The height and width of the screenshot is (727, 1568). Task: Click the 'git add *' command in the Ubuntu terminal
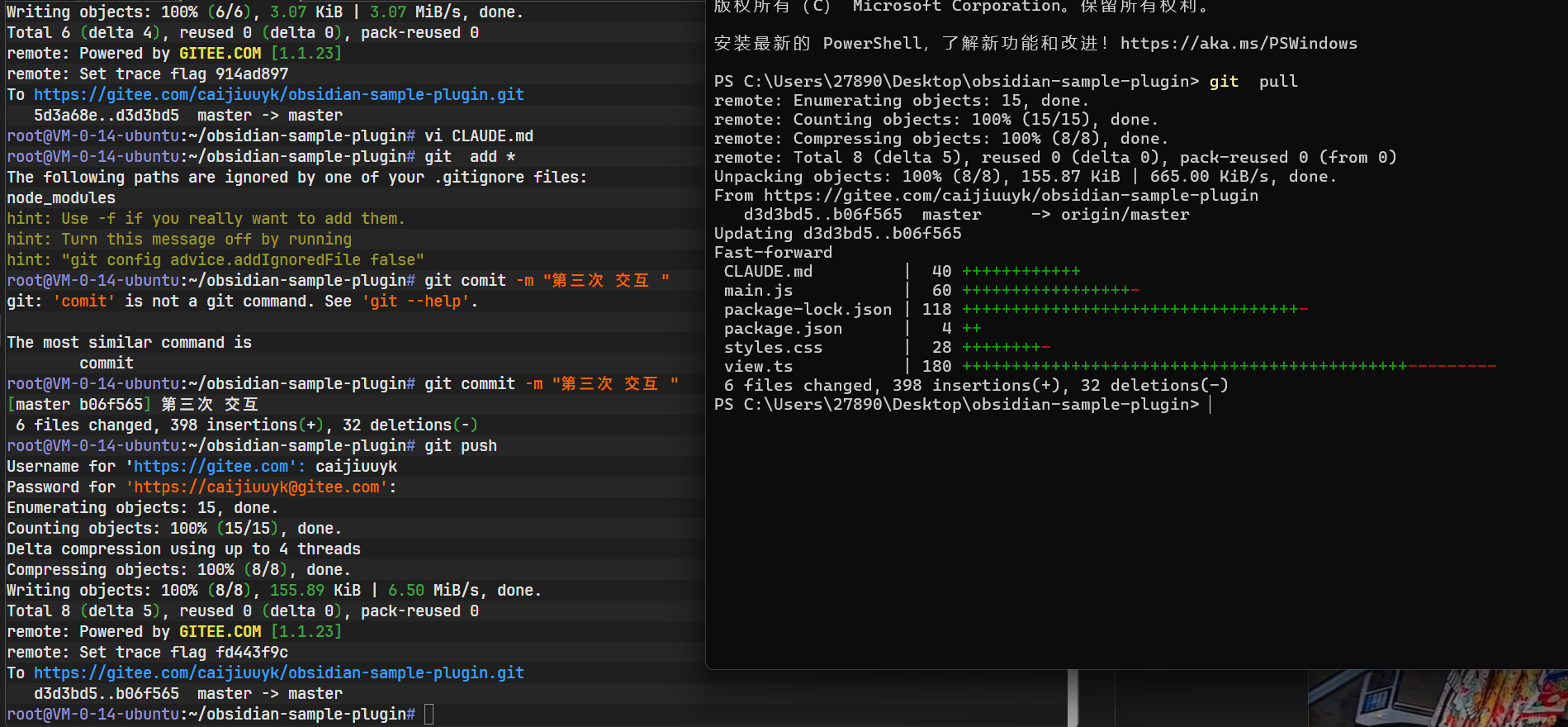[x=470, y=157]
